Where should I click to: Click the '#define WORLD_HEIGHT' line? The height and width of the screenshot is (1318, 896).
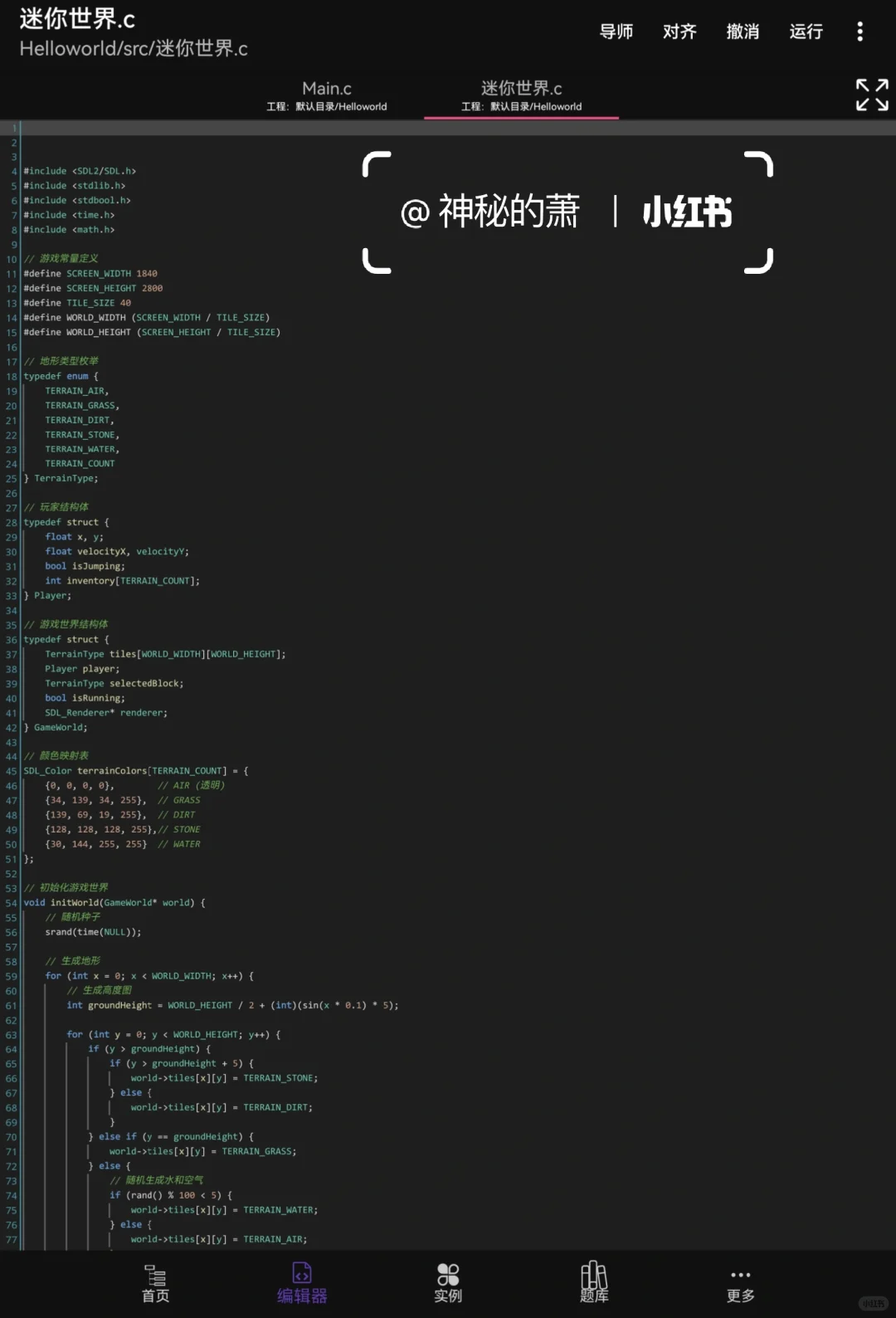152,332
